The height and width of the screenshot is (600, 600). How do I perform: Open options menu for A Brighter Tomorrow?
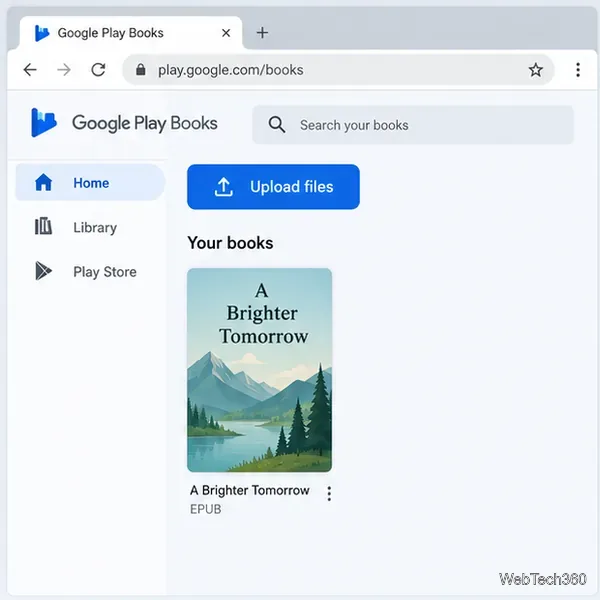[329, 494]
